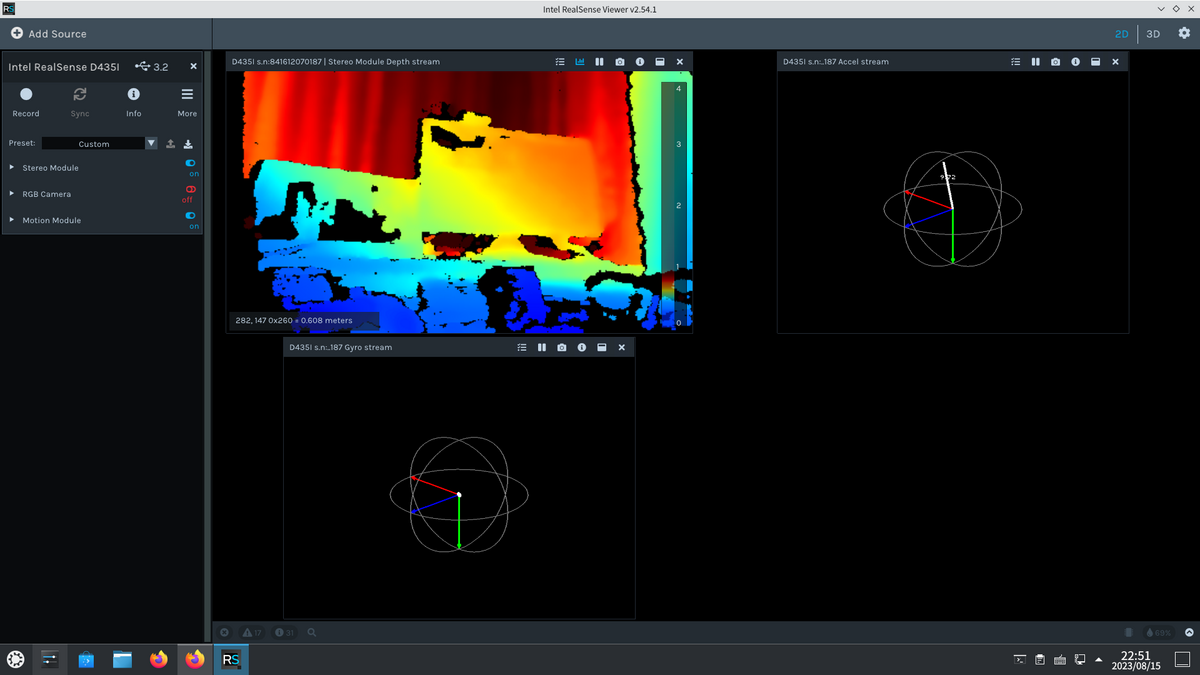Image resolution: width=1200 pixels, height=675 pixels.
Task: Open the Depth stream's list options icon
Action: pyautogui.click(x=560, y=62)
